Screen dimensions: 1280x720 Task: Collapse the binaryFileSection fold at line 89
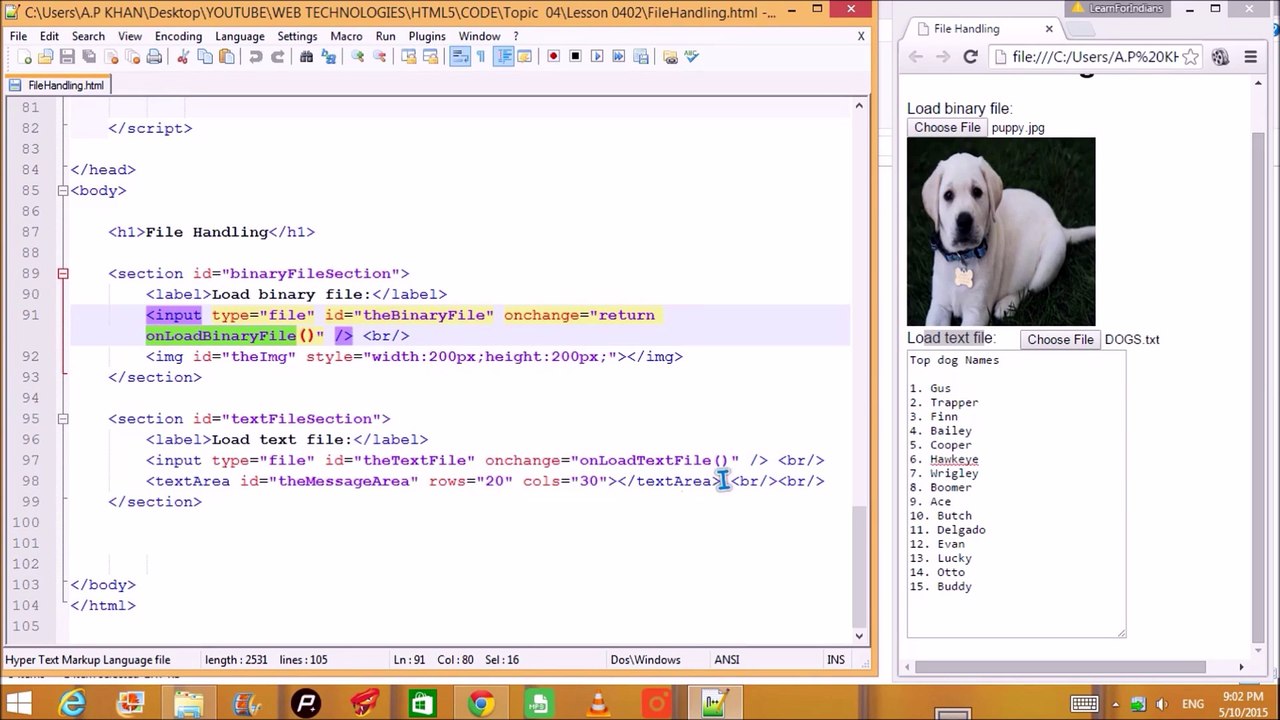click(62, 273)
